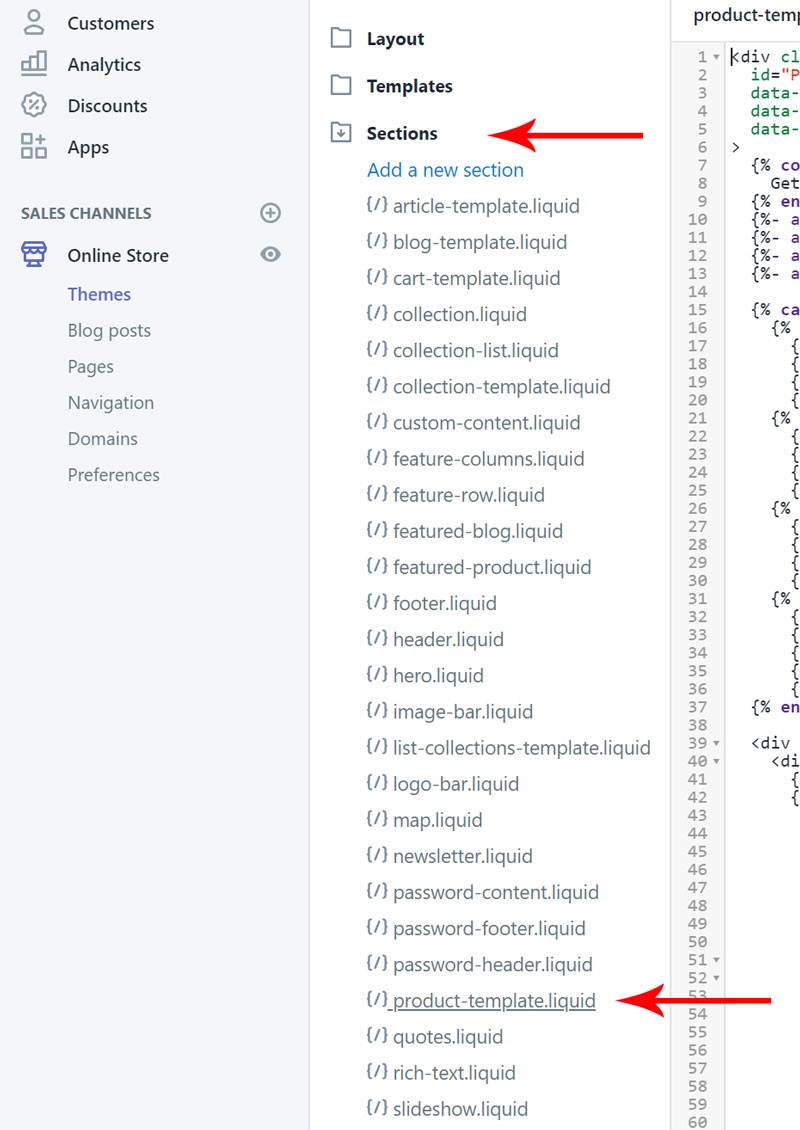Viewport: 800px width, 1130px height.
Task: Click the Online Store shop icon
Action: tap(34, 255)
